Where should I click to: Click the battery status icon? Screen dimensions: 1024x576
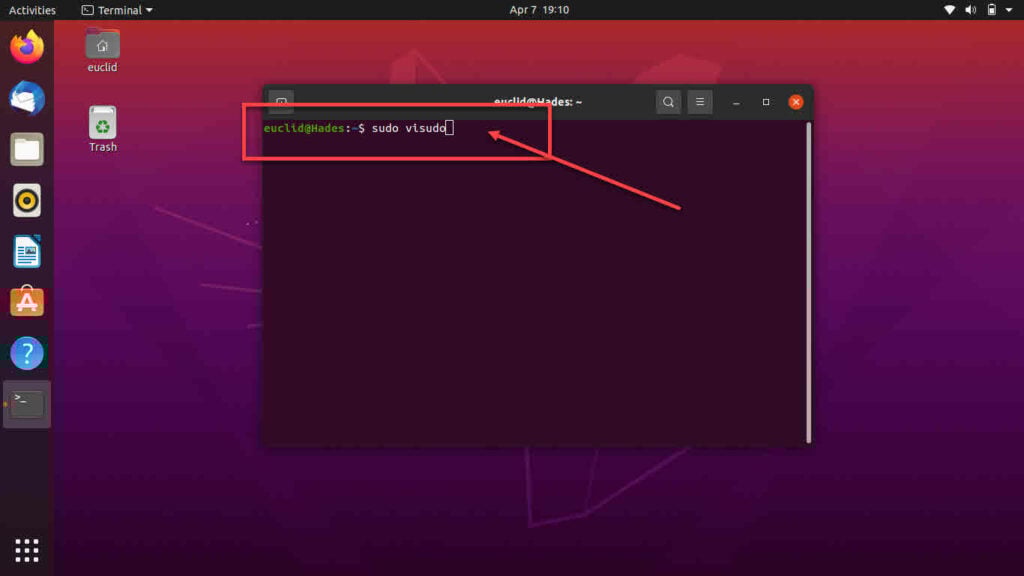[991, 10]
